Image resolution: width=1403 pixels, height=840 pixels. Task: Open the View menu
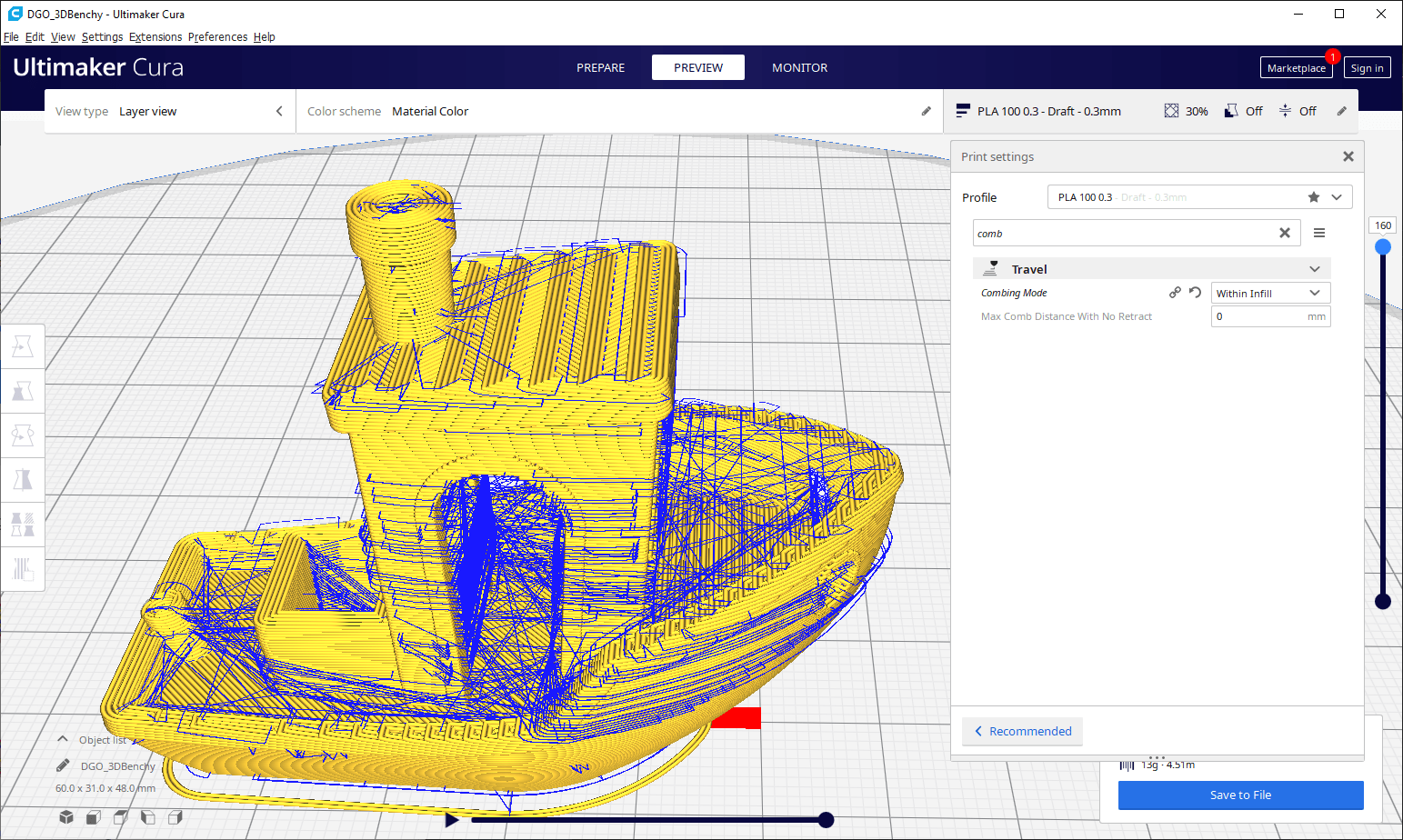tap(63, 37)
